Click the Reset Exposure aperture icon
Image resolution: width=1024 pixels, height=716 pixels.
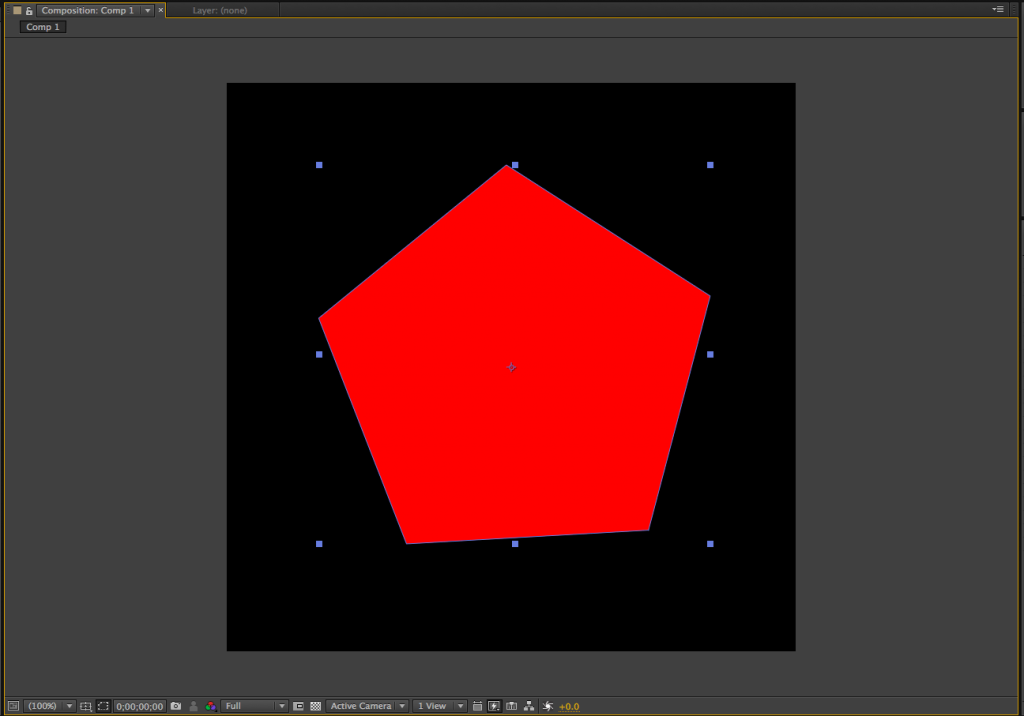coord(547,706)
